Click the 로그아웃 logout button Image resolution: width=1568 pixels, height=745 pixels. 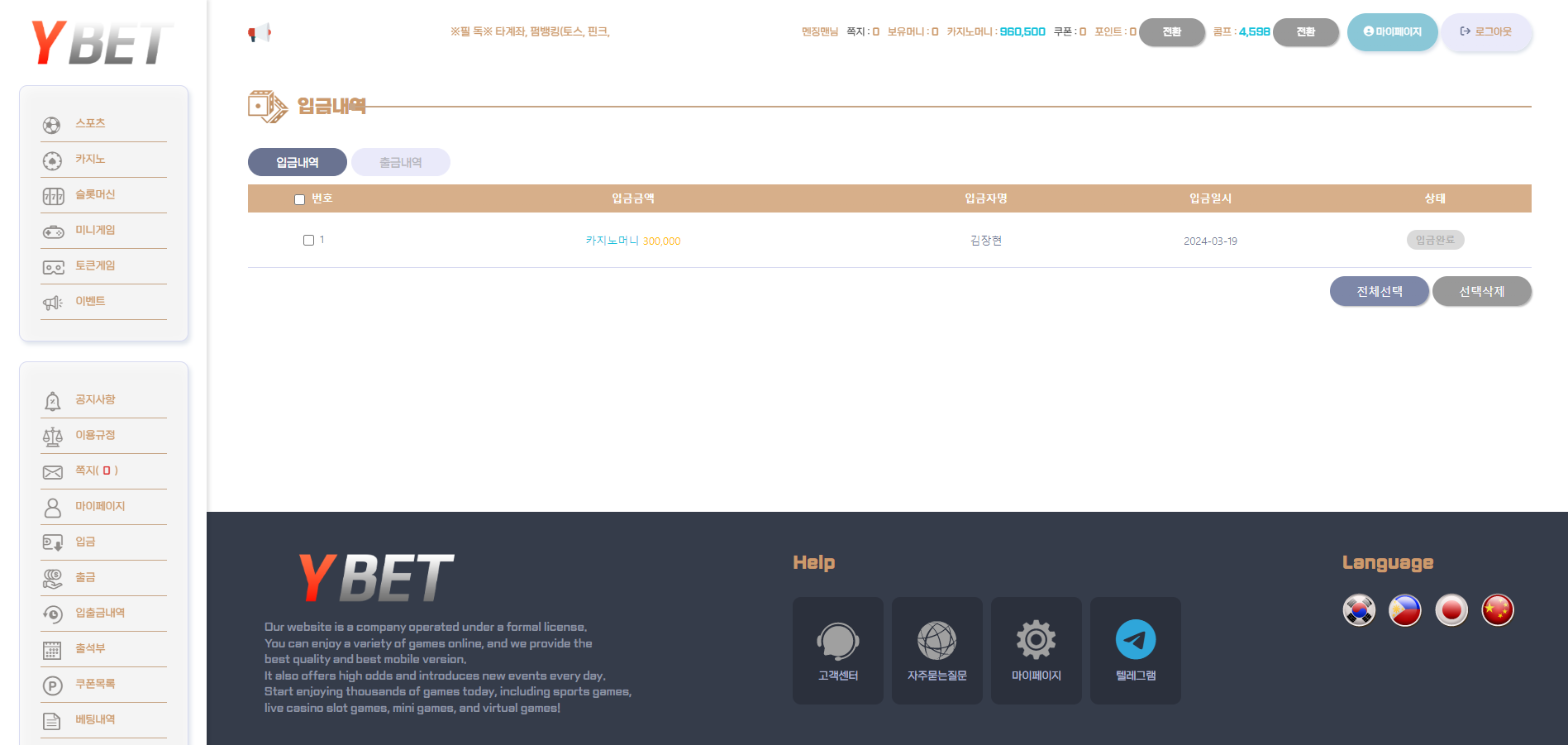tap(1486, 32)
